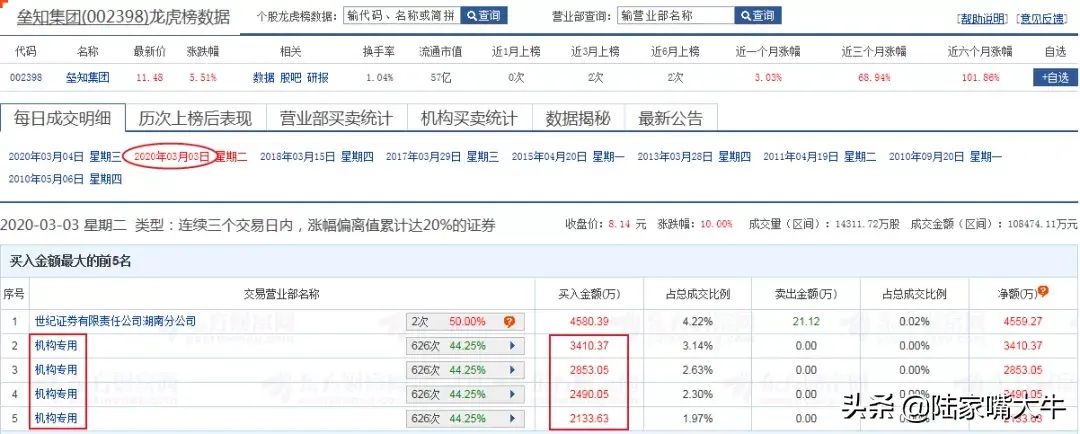Viewport: 1080px width, 434px height.
Task: Open the 数据揭秘 tab
Action: coord(577,119)
